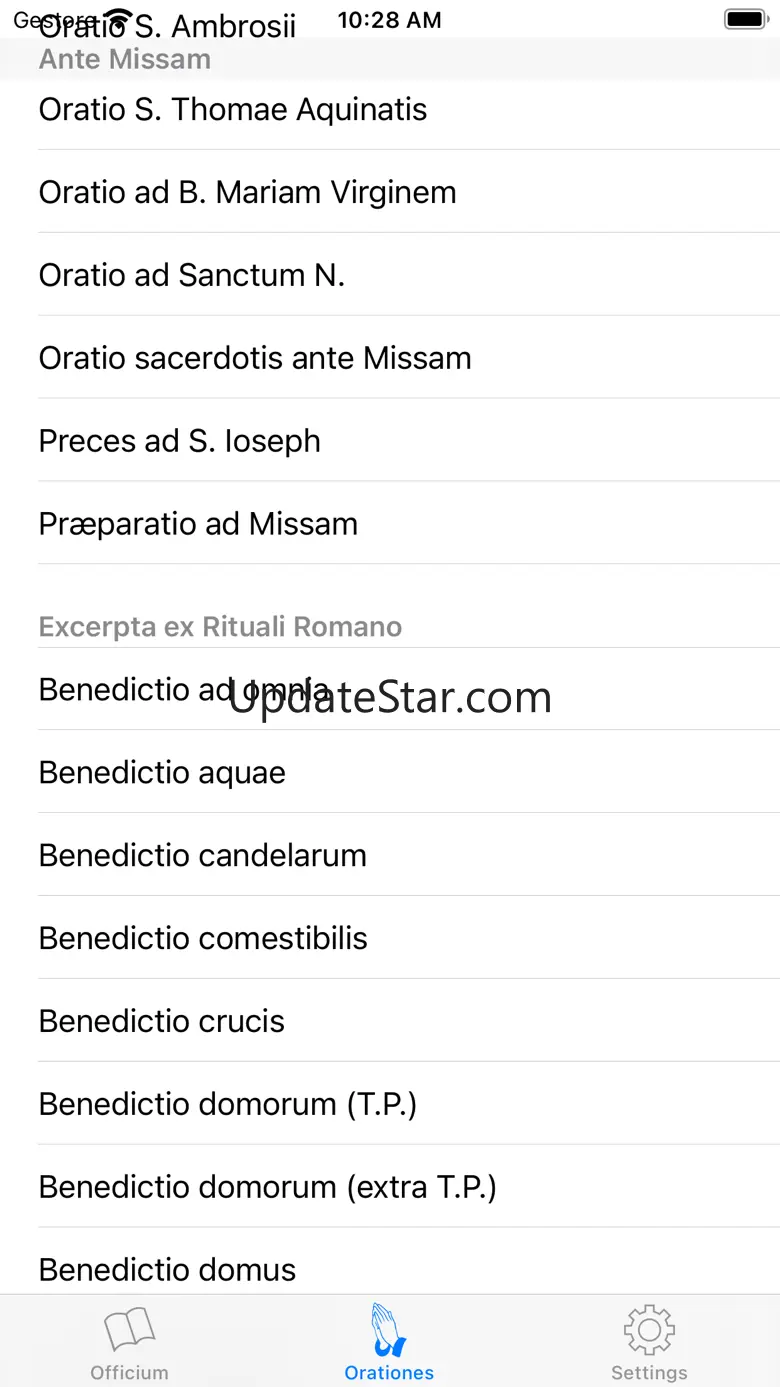Select Oratio ad Sanctum N.
Screen dimensions: 780x1387
[192, 275]
